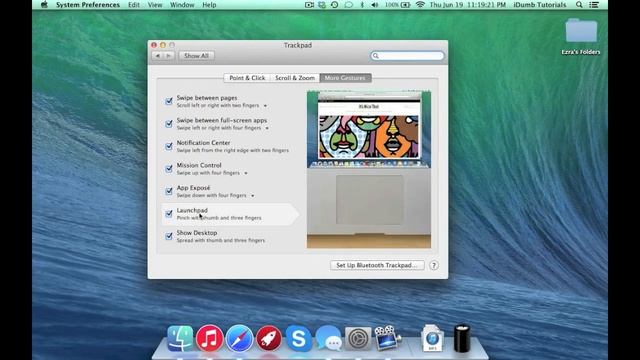Click System Preferences icon in Dock
This screenshot has width=640, height=360.
[358, 338]
